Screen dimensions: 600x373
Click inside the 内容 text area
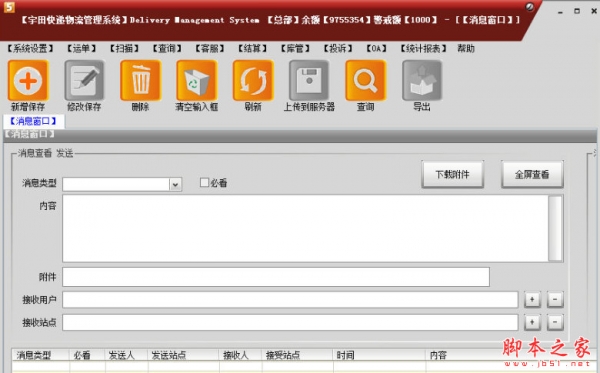(305, 228)
